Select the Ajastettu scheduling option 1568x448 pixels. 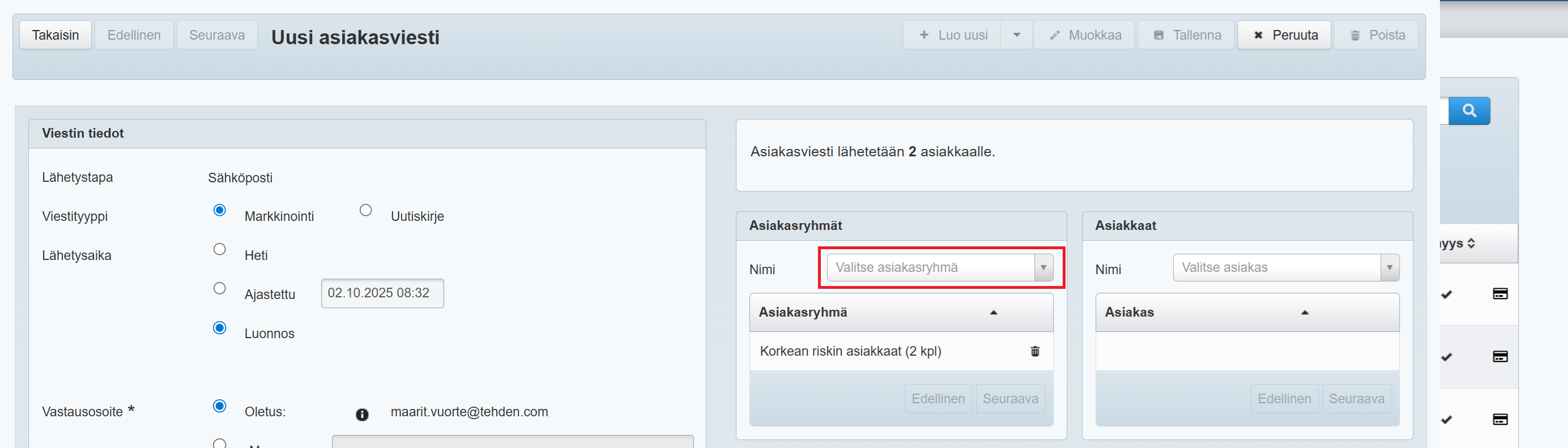[220, 288]
